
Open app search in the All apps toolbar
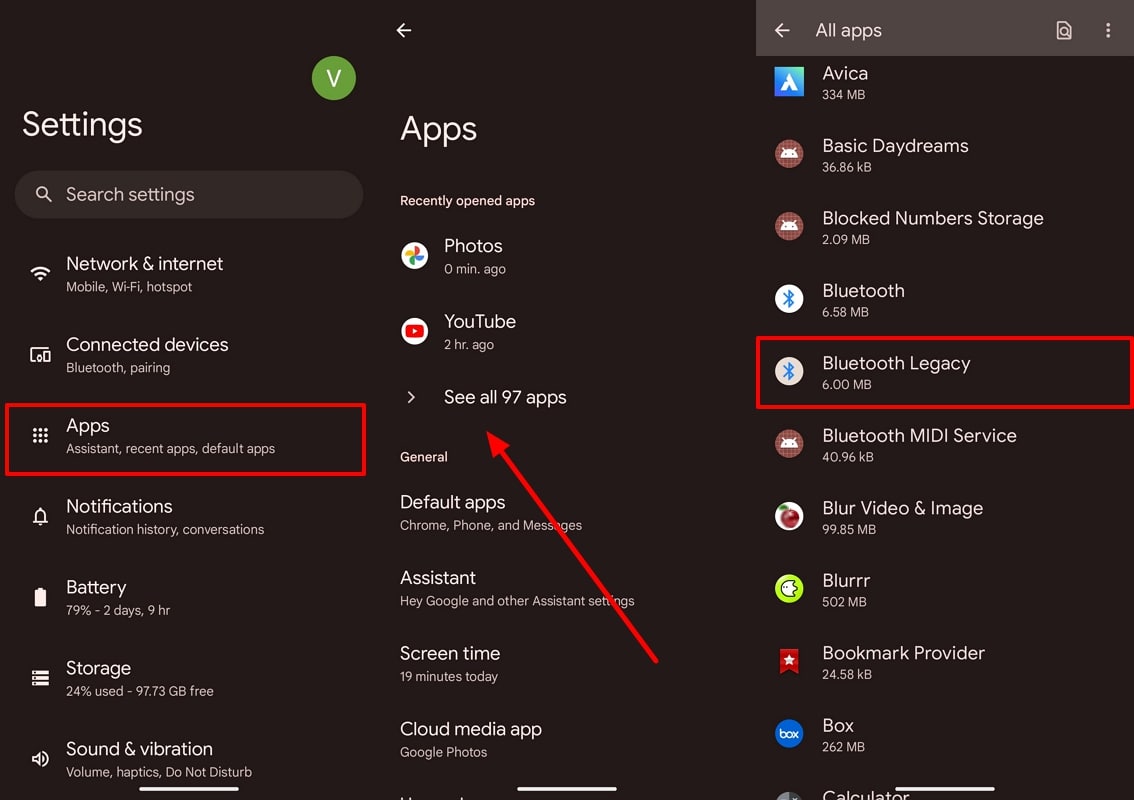pyautogui.click(x=1064, y=30)
